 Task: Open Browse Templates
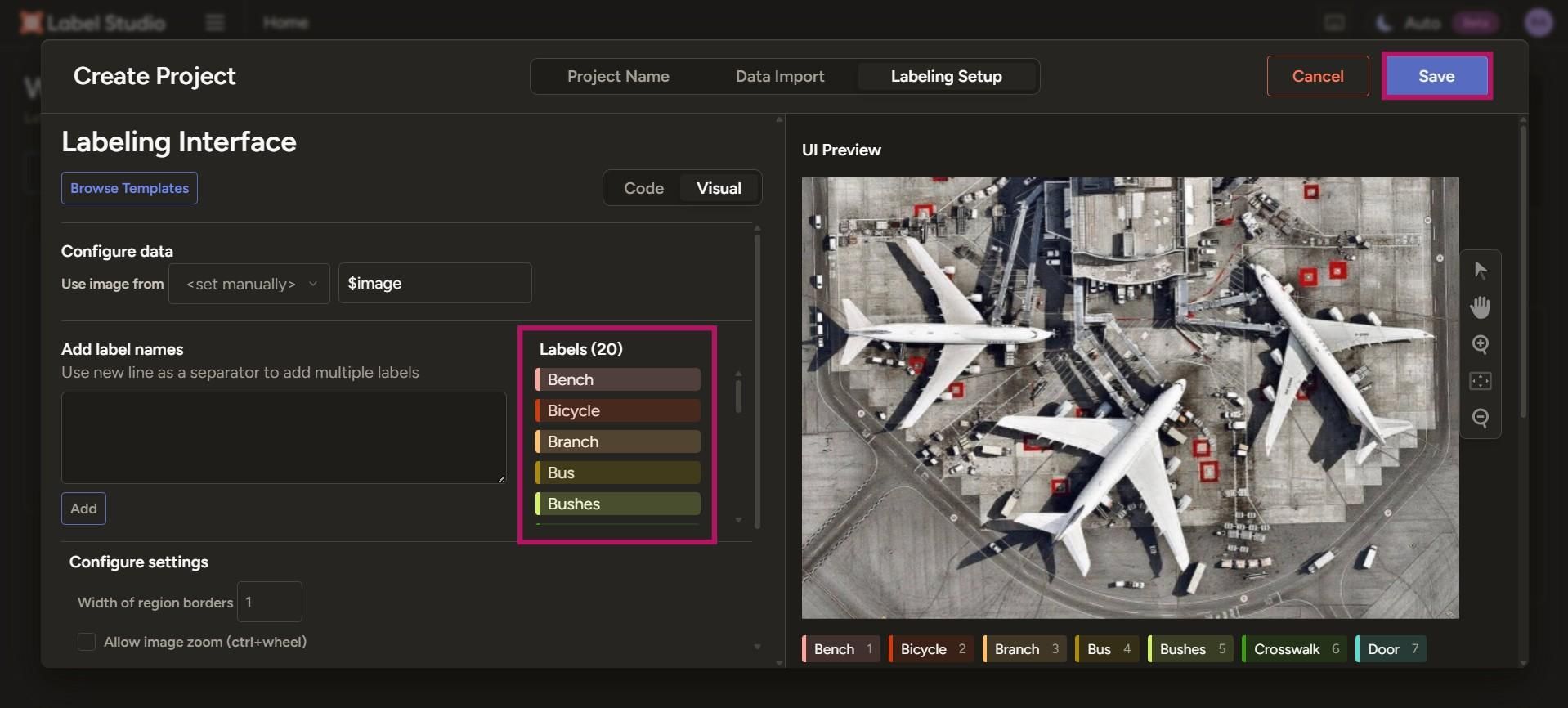point(129,188)
